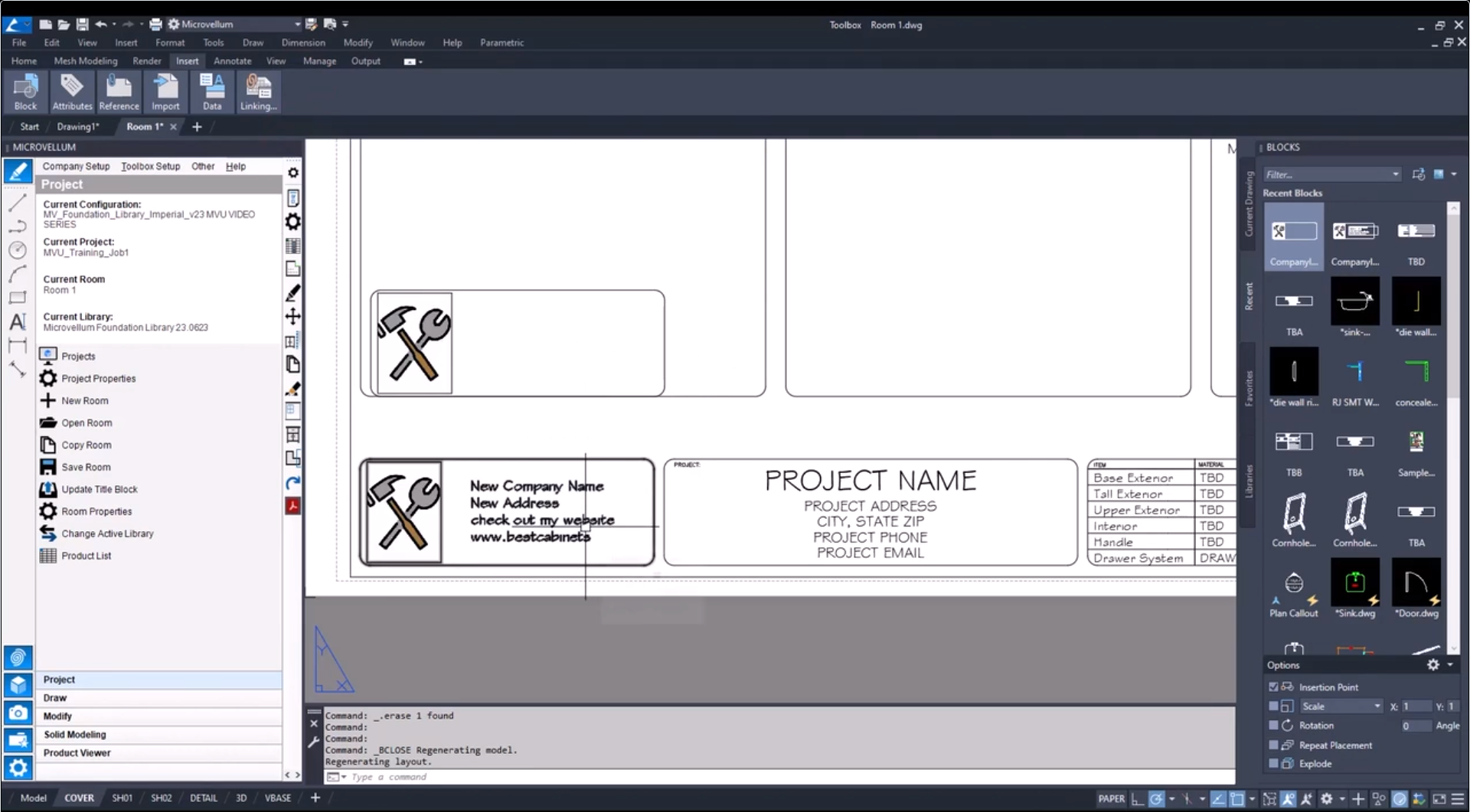Screen dimensions: 1470x812
Task: Open the Scale dropdown in Options
Action: click(1378, 706)
